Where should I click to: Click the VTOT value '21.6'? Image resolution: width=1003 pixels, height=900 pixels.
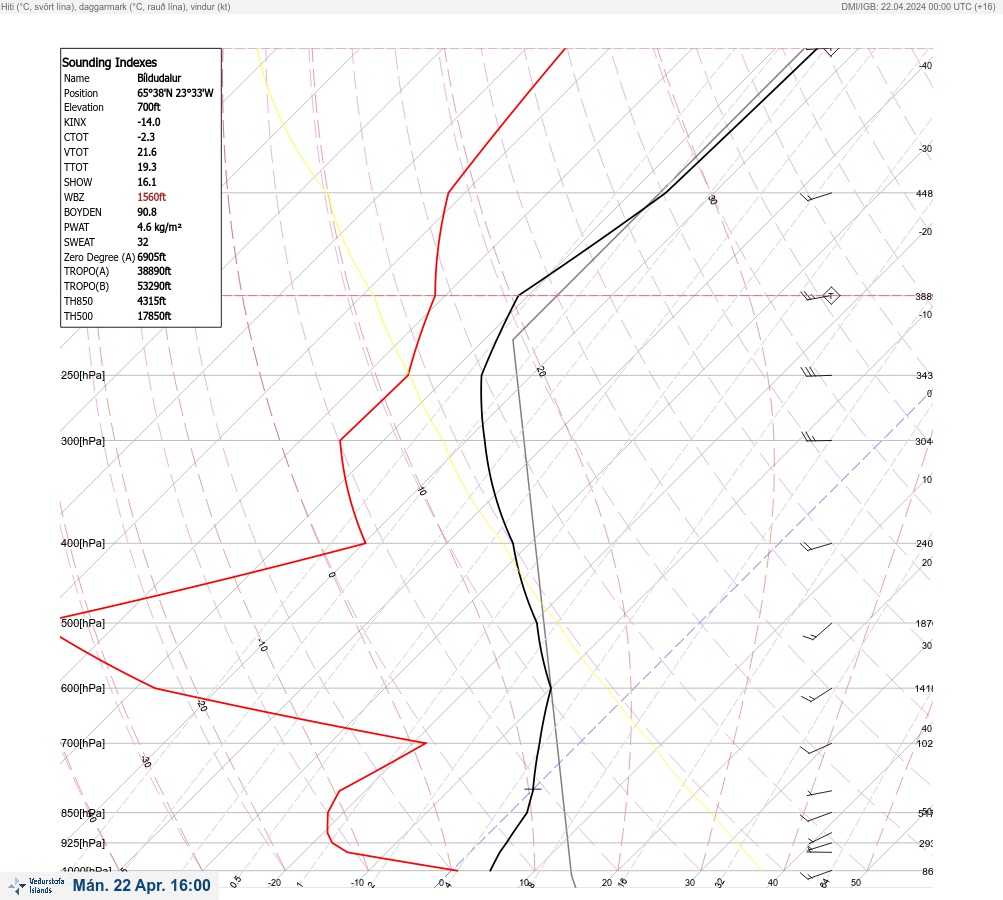pos(147,152)
